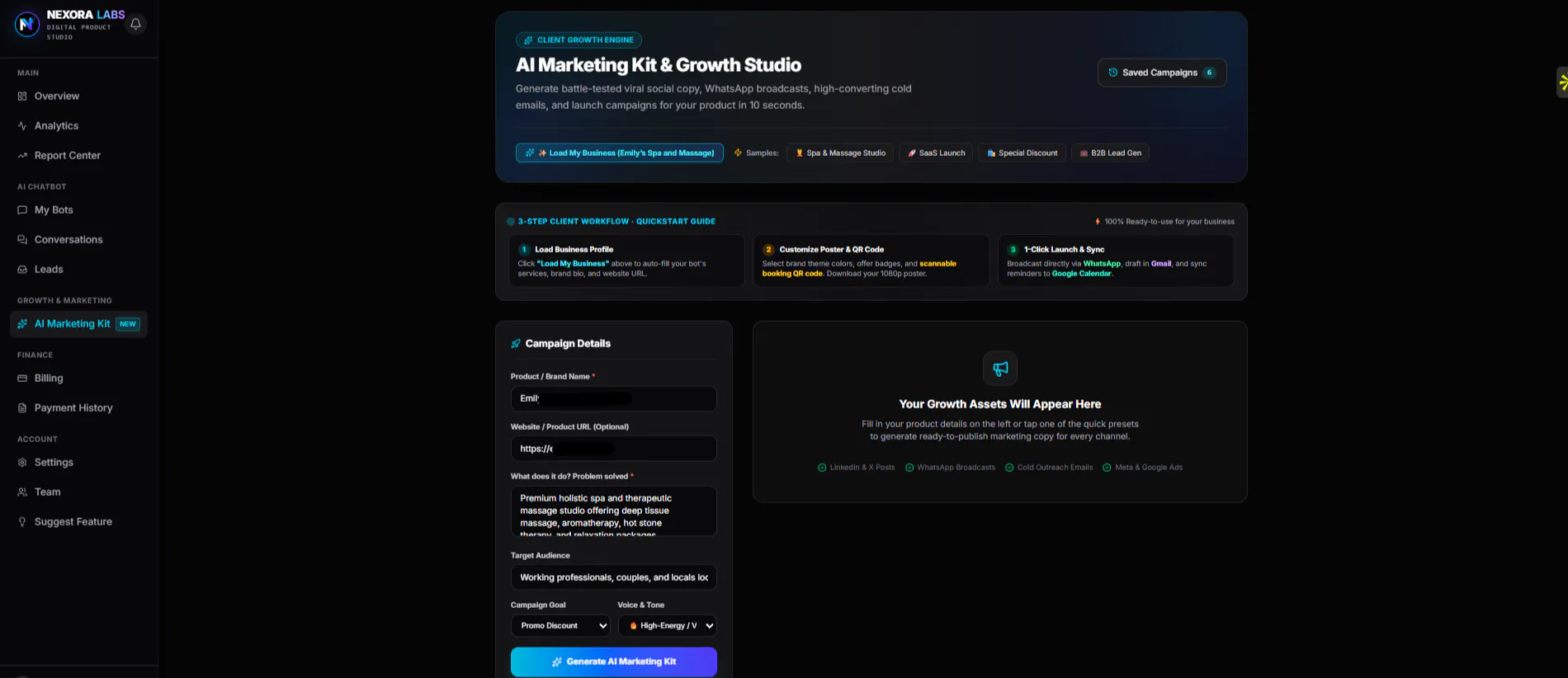
Task: Click the Settings gear icon
Action: tap(22, 463)
